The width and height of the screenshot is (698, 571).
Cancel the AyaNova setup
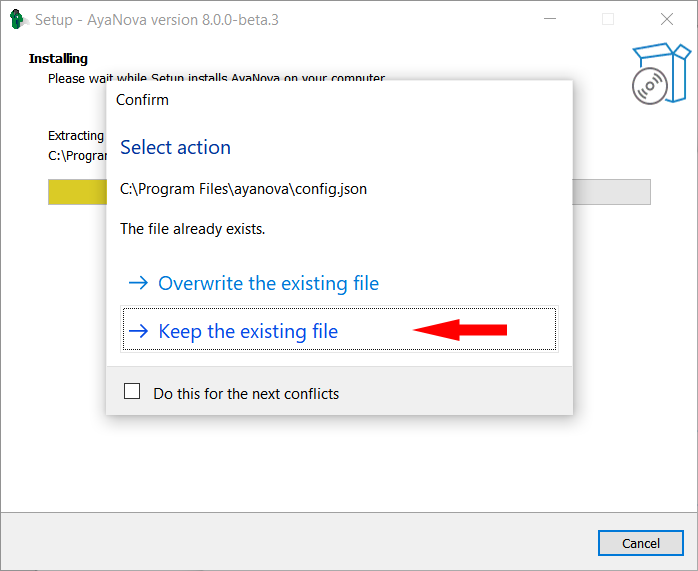click(641, 543)
